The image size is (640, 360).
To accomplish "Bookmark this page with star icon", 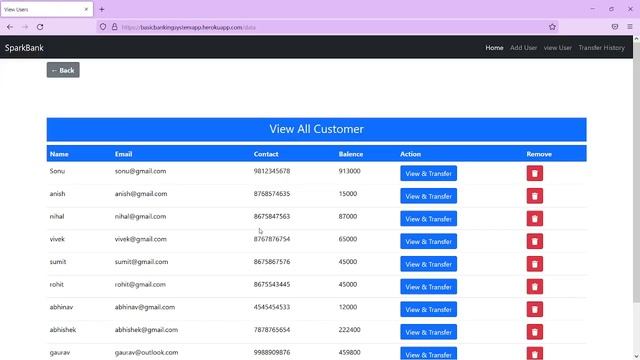I will 552,27.
